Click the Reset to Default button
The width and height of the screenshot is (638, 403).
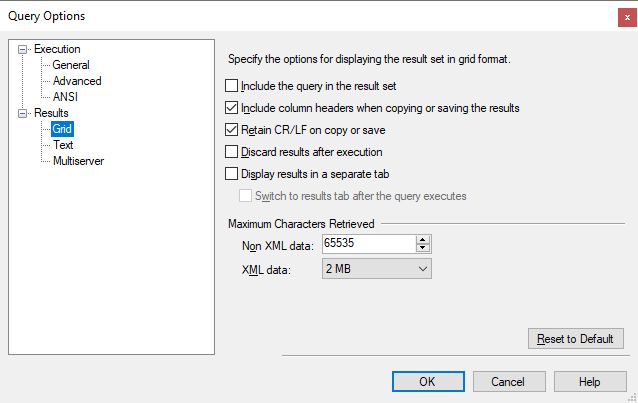tap(575, 339)
